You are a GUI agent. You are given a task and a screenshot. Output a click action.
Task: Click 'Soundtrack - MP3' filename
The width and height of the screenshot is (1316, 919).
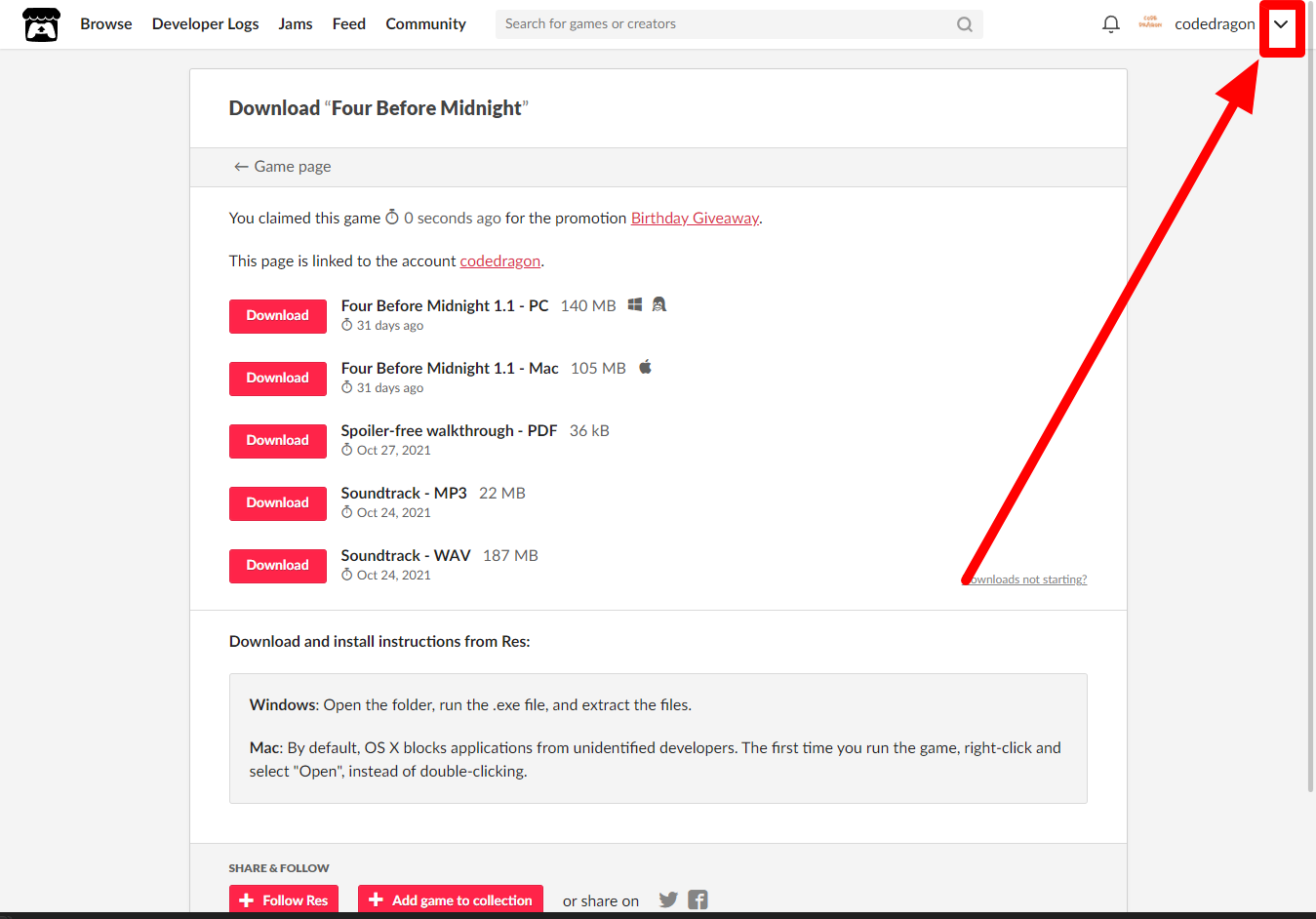point(404,494)
